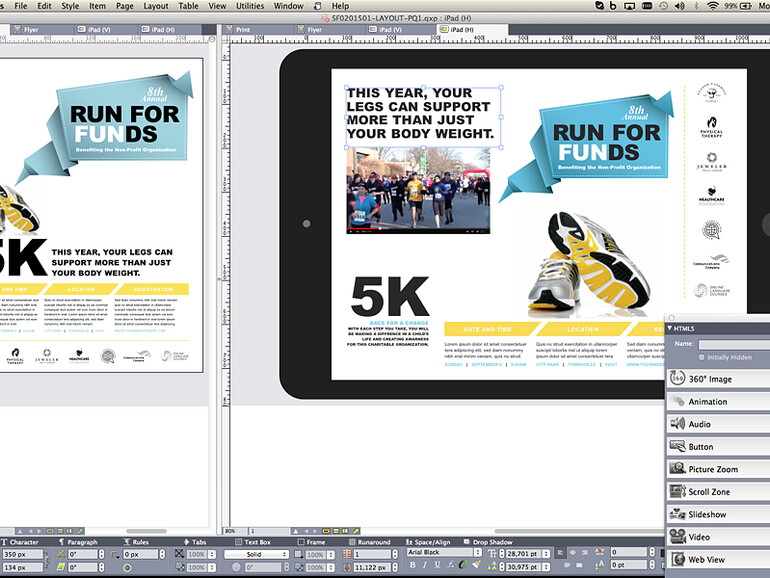Adjust the box angle stepper

click(102, 554)
